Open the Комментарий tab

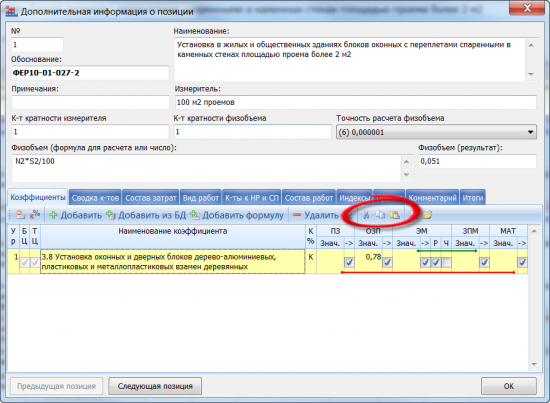[432, 198]
